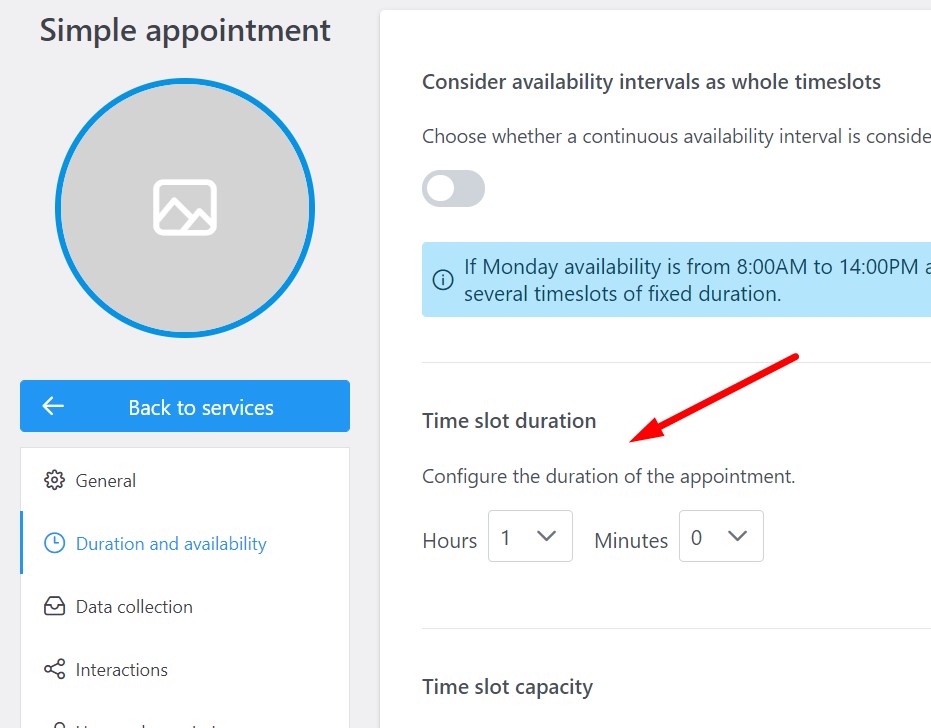This screenshot has height=728, width=931.
Task: Open the General settings section
Action: pyautogui.click(x=185, y=480)
